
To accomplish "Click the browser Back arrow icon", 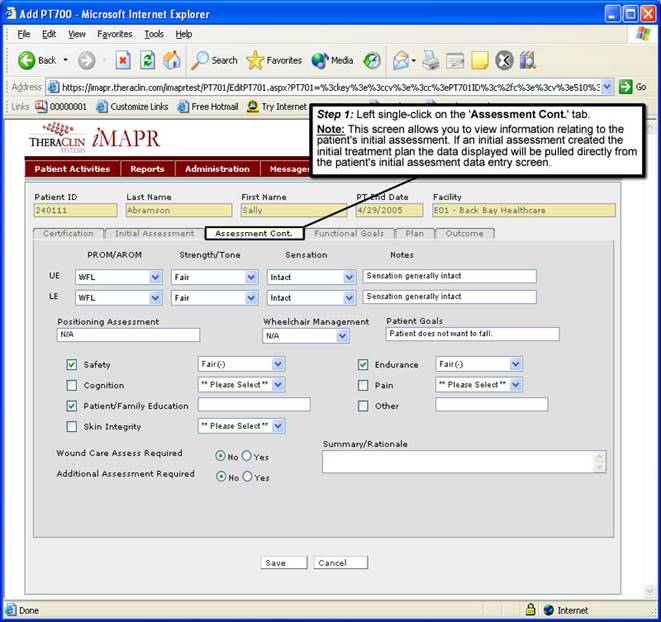I will pos(27,60).
